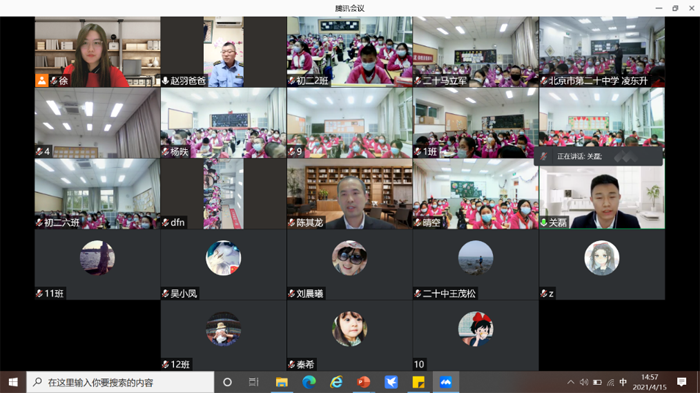Toggle the volume icon in system tray
Viewport: 700px width, 393px height.
(x=584, y=382)
